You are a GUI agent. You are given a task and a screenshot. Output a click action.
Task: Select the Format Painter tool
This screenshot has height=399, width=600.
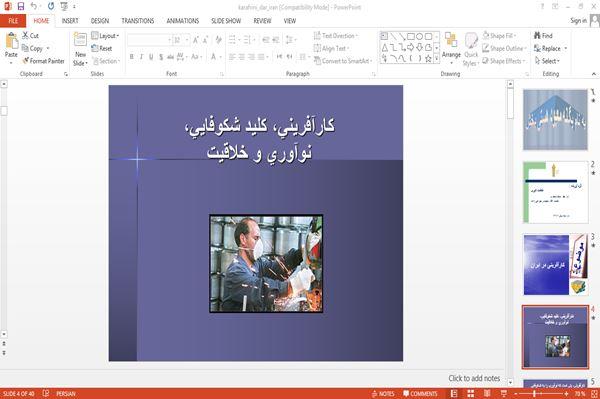[43, 61]
